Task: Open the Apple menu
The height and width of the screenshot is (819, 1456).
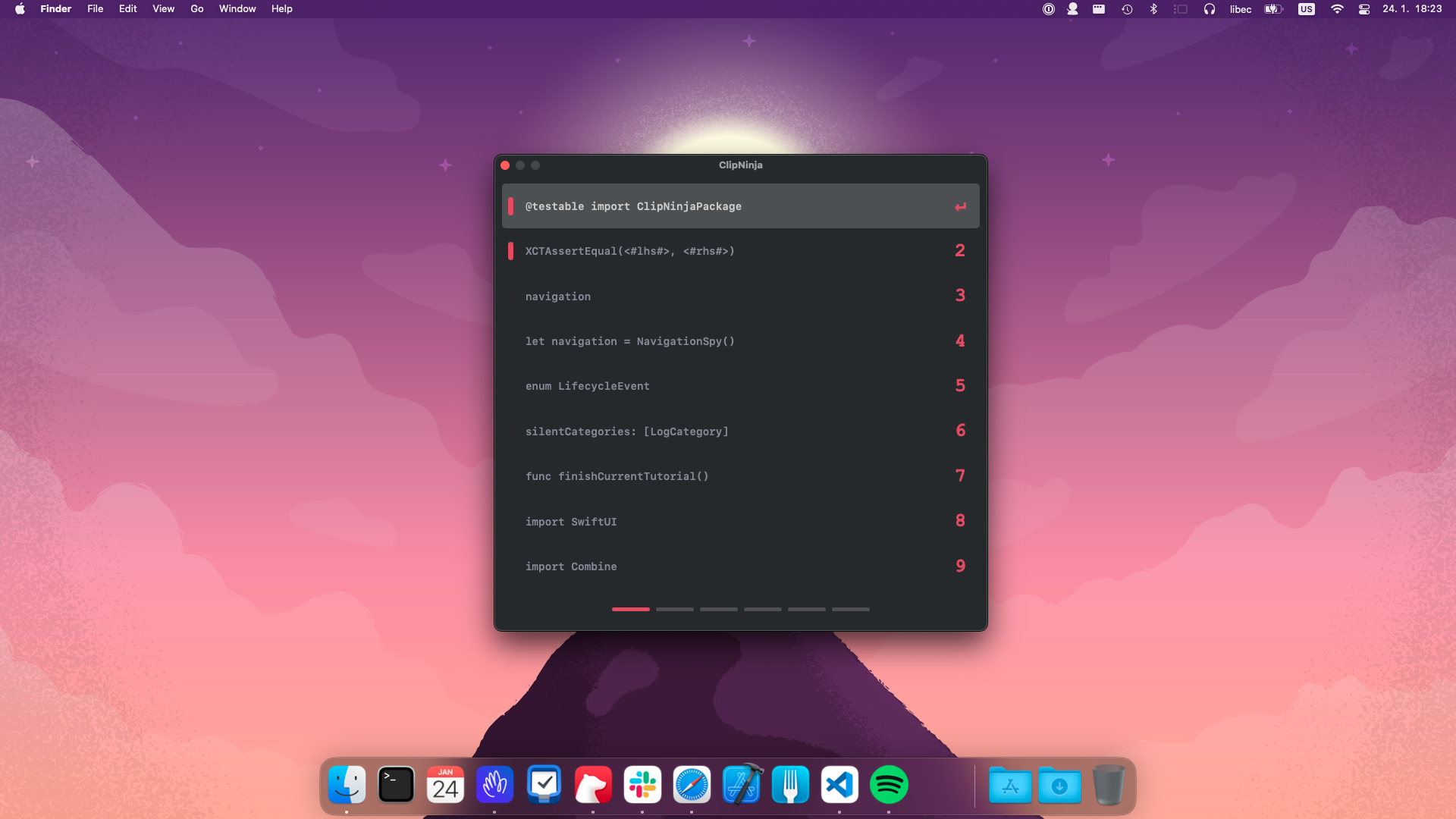Action: click(20, 9)
